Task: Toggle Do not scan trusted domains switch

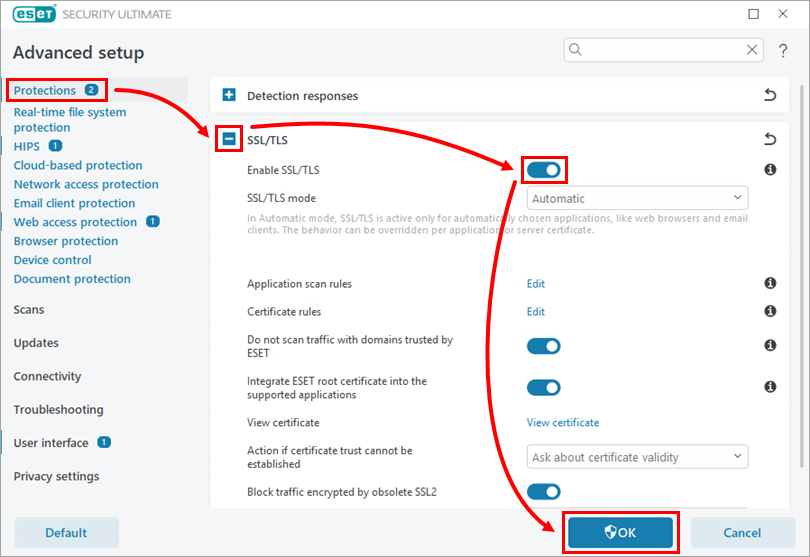Action: tap(544, 346)
